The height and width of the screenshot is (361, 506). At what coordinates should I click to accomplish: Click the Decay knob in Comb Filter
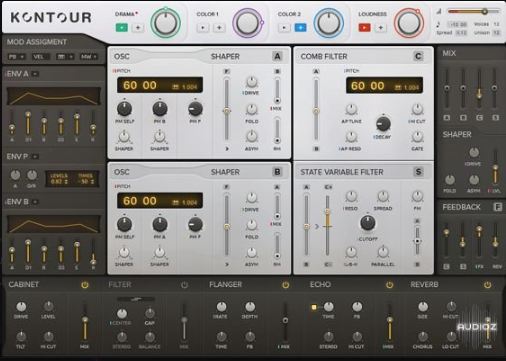383,124
